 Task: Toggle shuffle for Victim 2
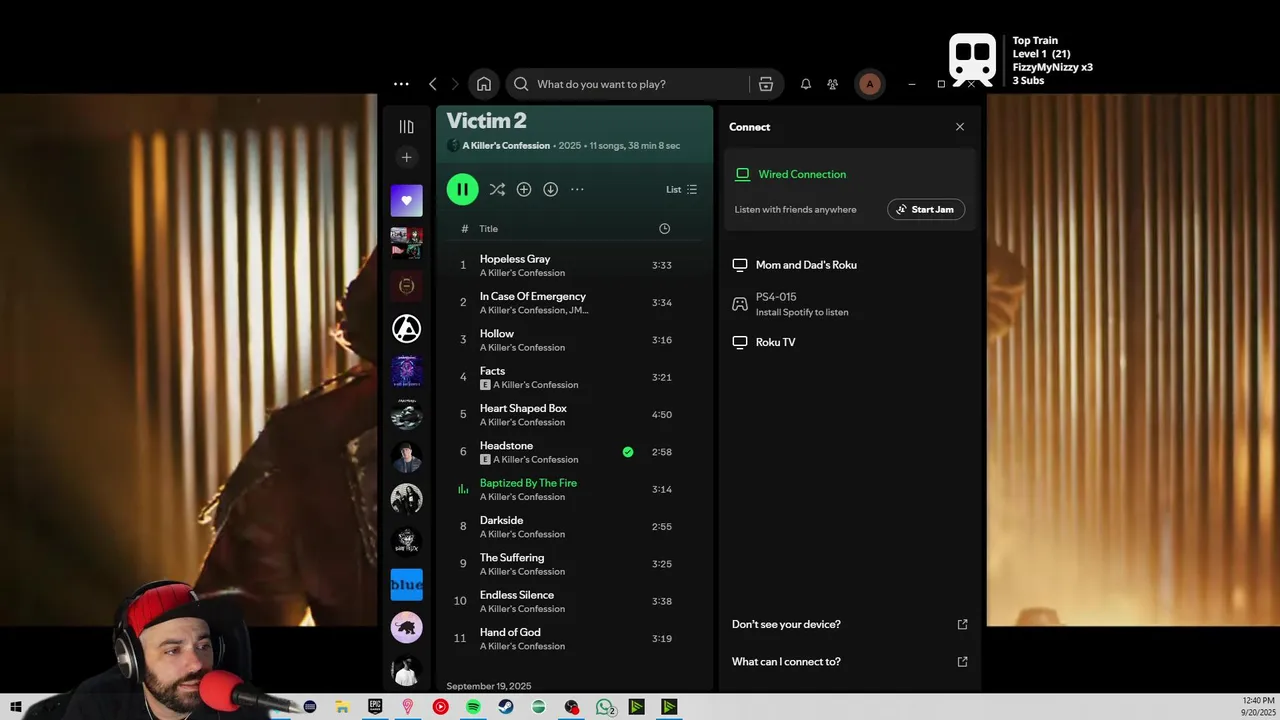point(497,189)
